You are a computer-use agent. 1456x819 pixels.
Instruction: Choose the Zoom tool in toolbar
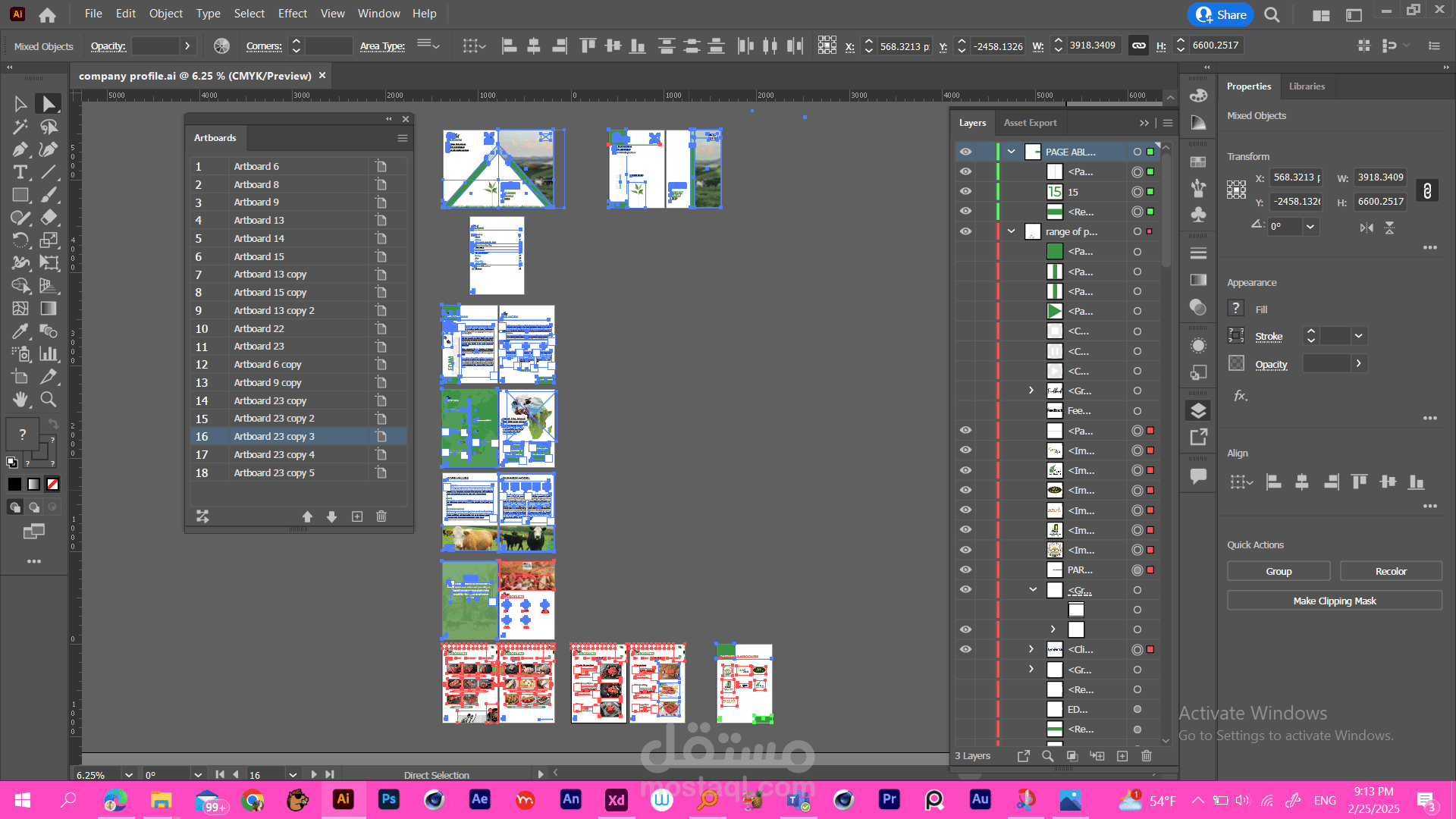click(x=49, y=399)
